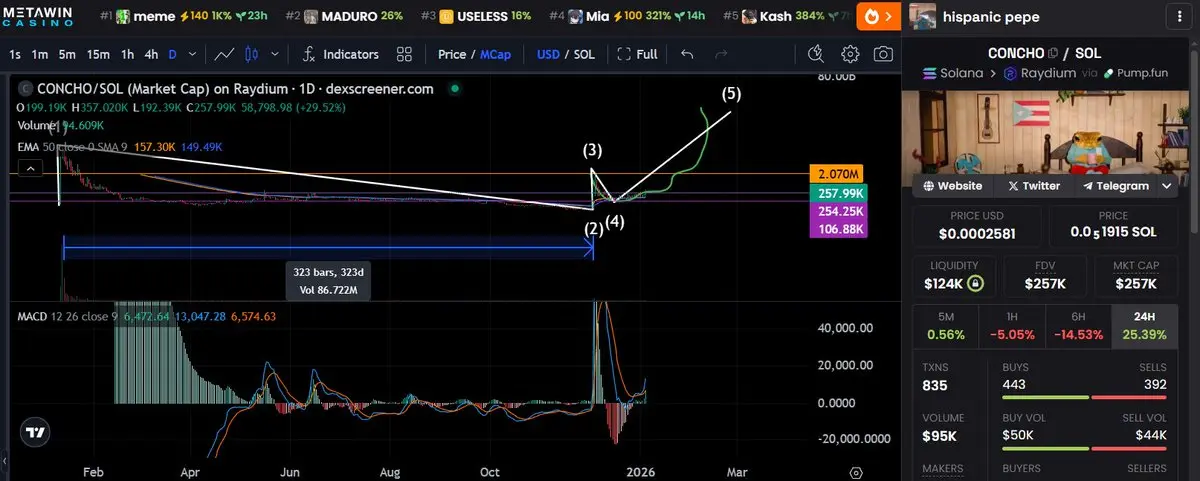The height and width of the screenshot is (481, 1200).
Task: Set chart currency to SOL
Action: click(x=583, y=54)
